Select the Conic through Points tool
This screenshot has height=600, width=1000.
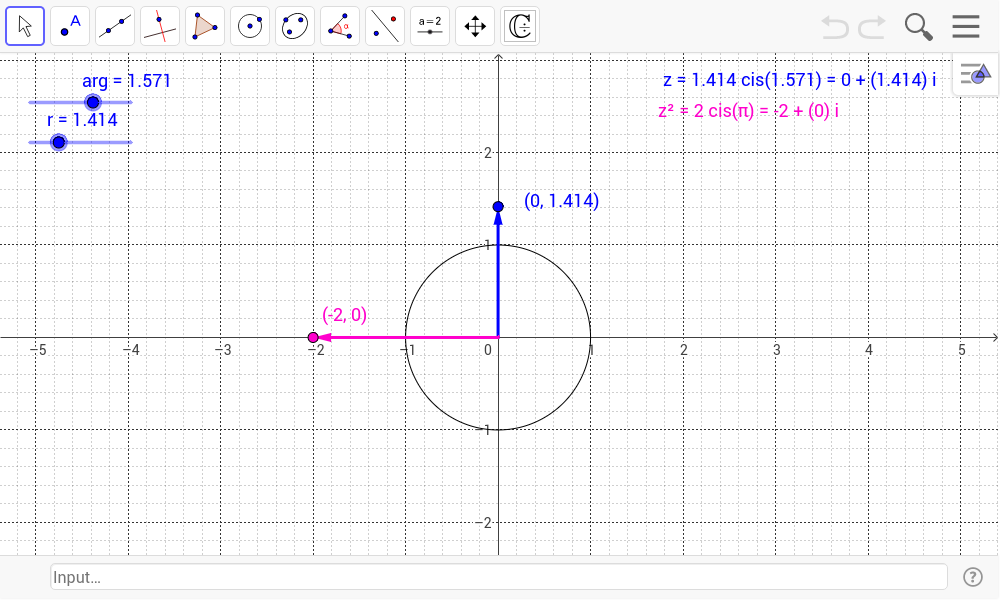pos(294,26)
